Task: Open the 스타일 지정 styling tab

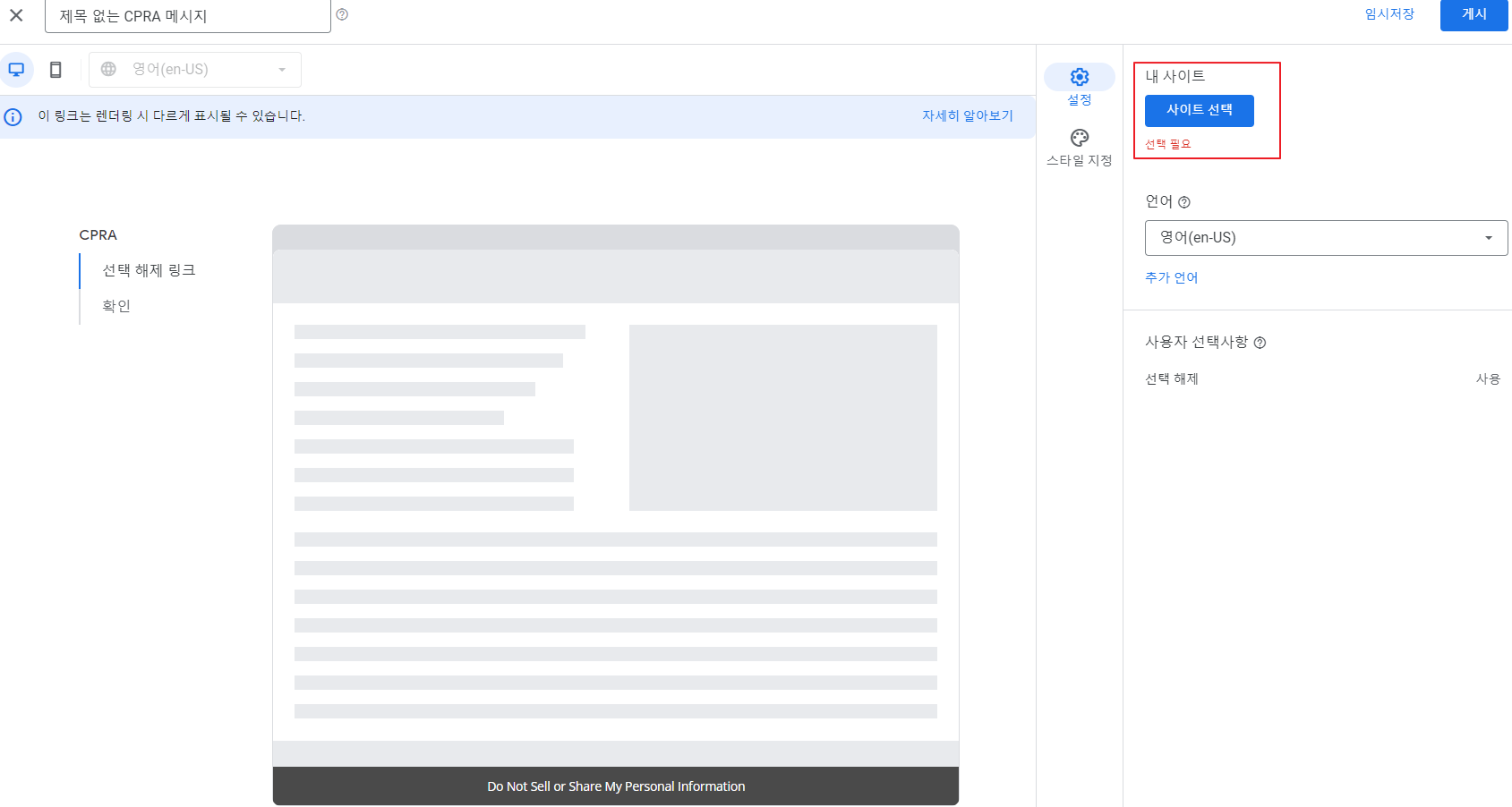Action: tap(1079, 148)
